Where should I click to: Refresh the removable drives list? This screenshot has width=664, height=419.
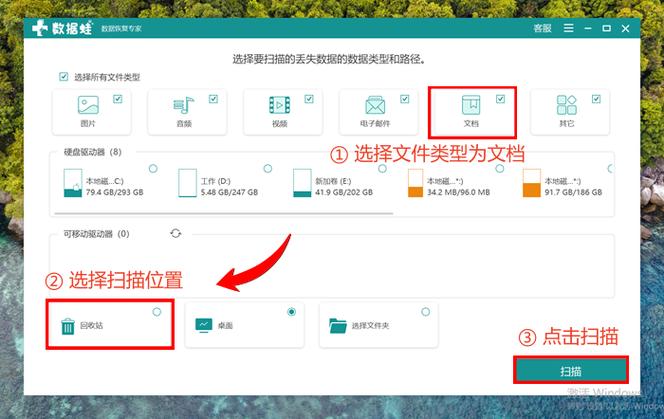click(176, 233)
